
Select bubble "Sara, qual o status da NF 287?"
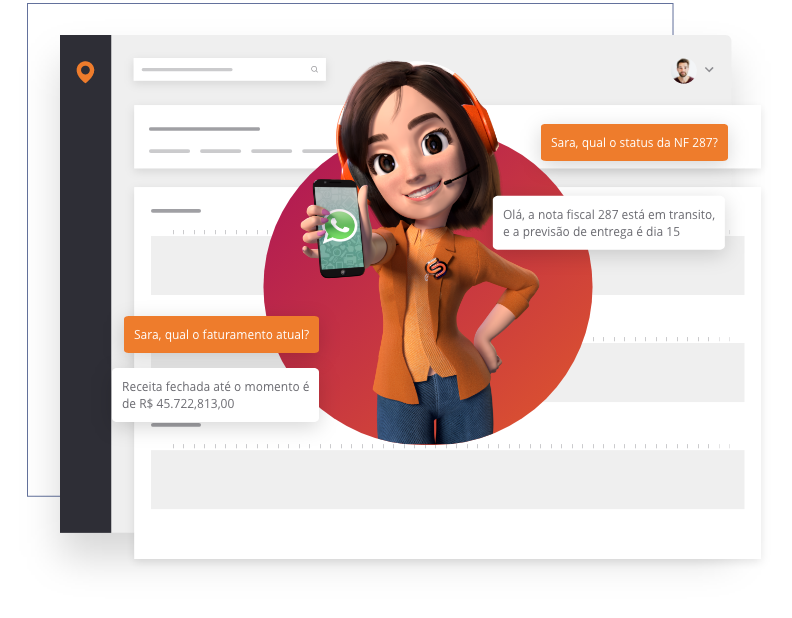634,142
